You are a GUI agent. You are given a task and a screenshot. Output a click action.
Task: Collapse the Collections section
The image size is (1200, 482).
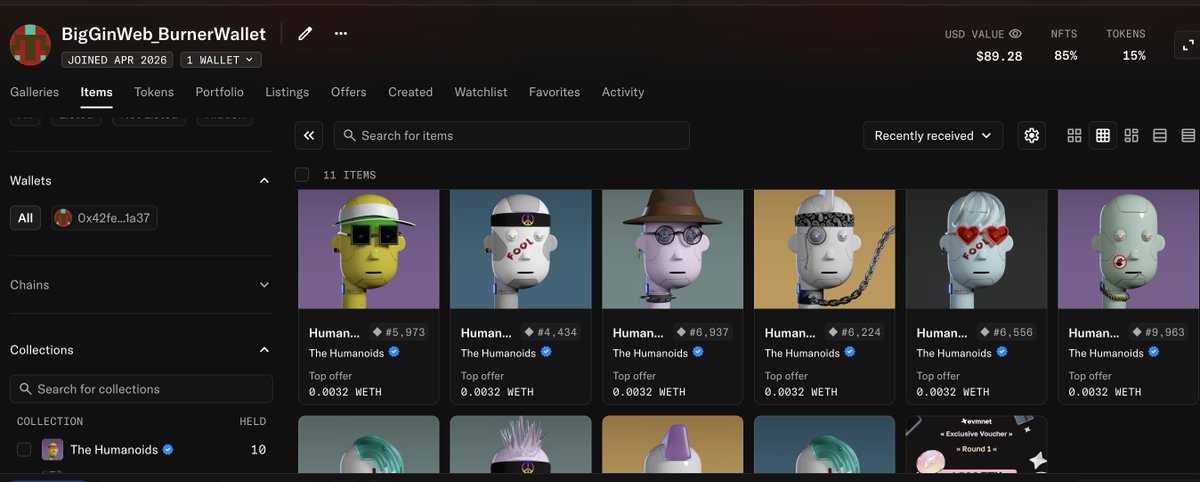click(x=264, y=350)
